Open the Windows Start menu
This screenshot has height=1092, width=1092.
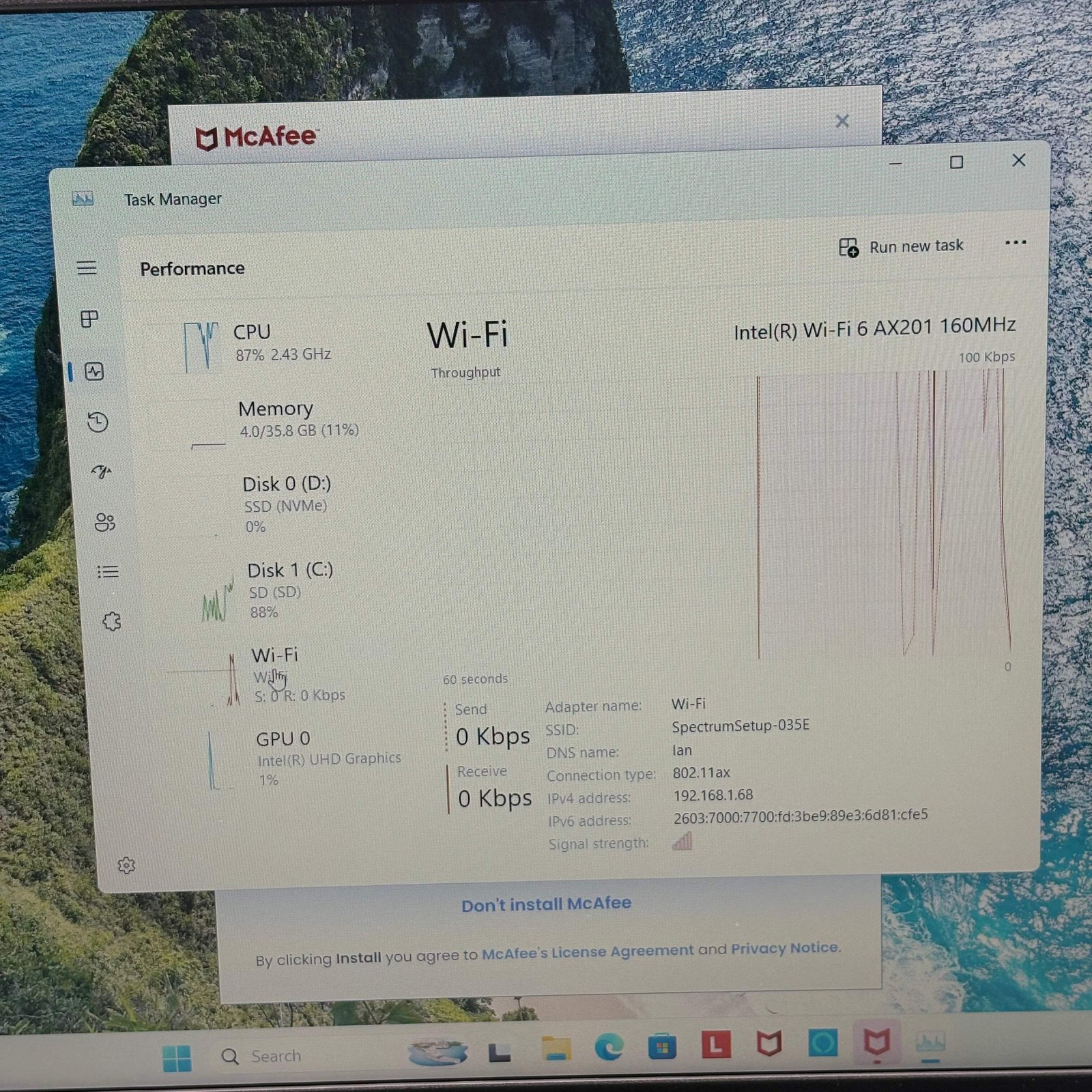click(177, 1058)
